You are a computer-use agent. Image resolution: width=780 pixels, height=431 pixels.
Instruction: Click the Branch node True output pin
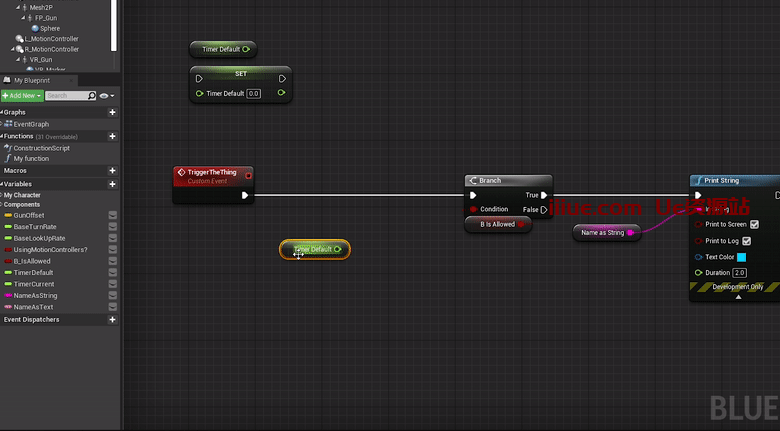[x=544, y=196]
